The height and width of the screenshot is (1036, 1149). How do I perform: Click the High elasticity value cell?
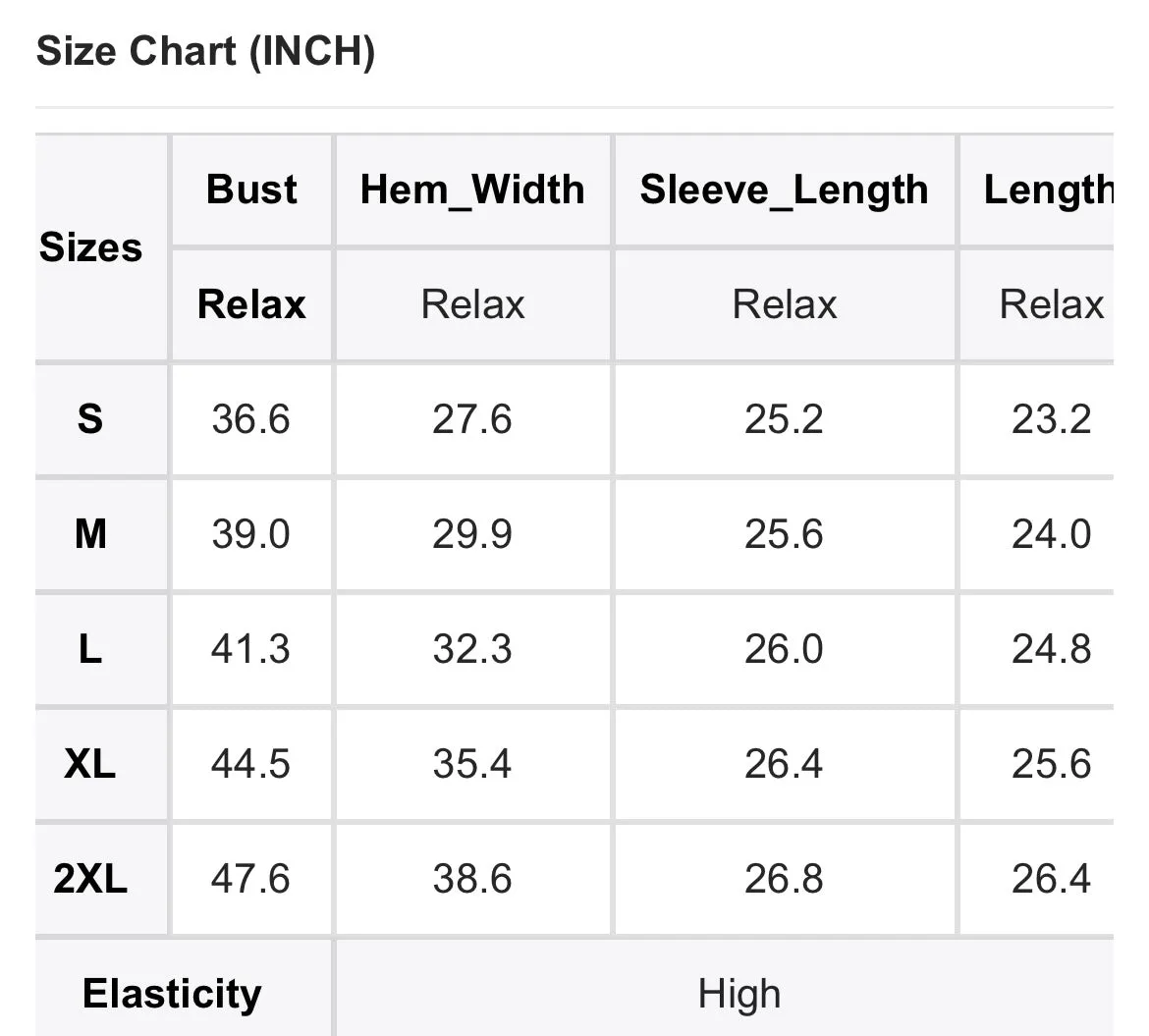tap(739, 994)
